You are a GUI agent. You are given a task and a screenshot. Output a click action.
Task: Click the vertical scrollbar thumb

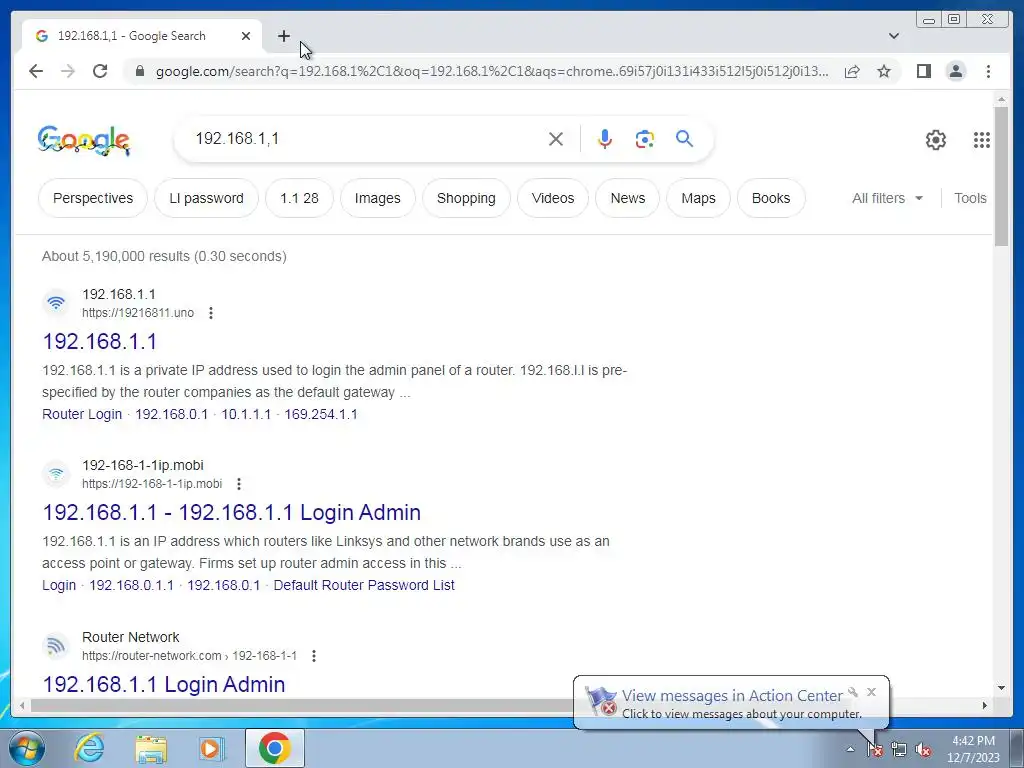1001,176
